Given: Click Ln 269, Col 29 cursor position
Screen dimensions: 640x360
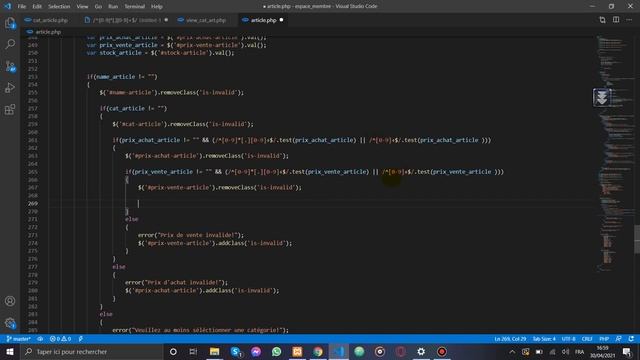Looking at the screenshot, I should coord(510,339).
